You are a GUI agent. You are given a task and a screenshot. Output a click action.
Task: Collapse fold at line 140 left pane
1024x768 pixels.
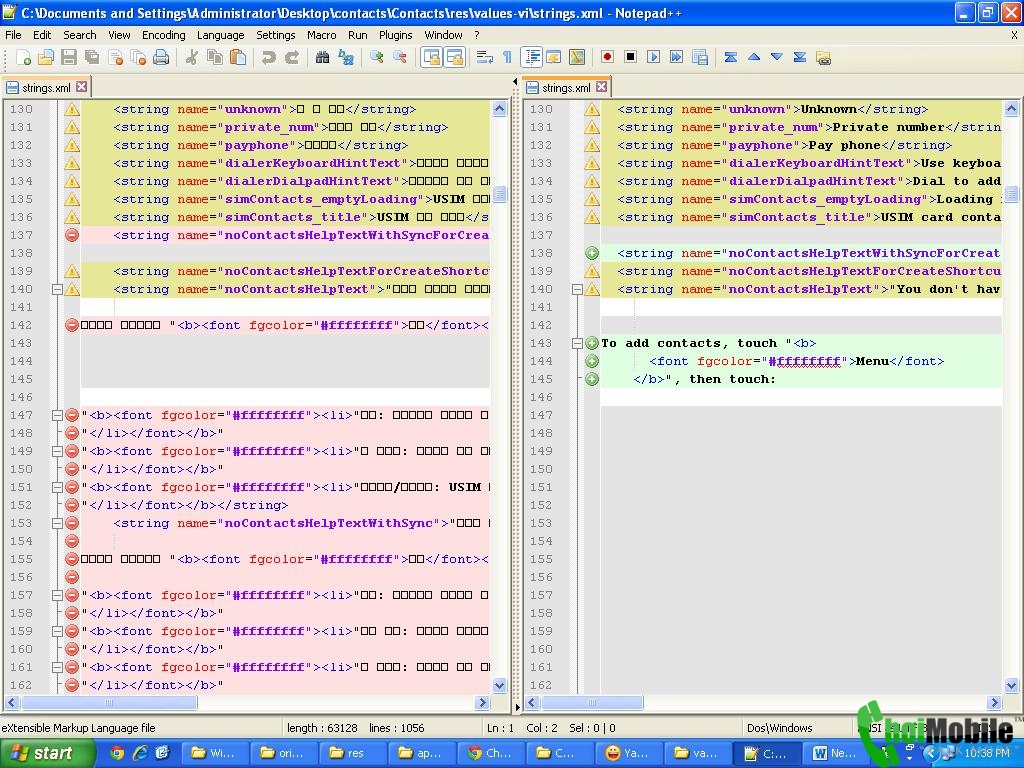coord(57,289)
